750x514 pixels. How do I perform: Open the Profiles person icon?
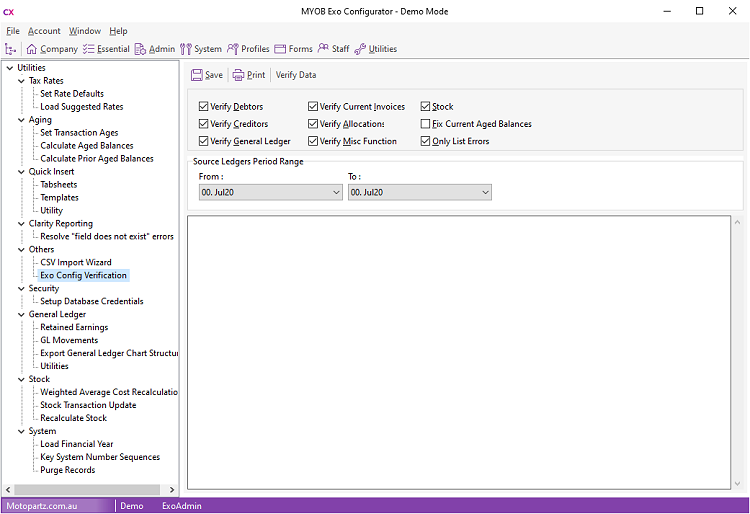coord(232,49)
